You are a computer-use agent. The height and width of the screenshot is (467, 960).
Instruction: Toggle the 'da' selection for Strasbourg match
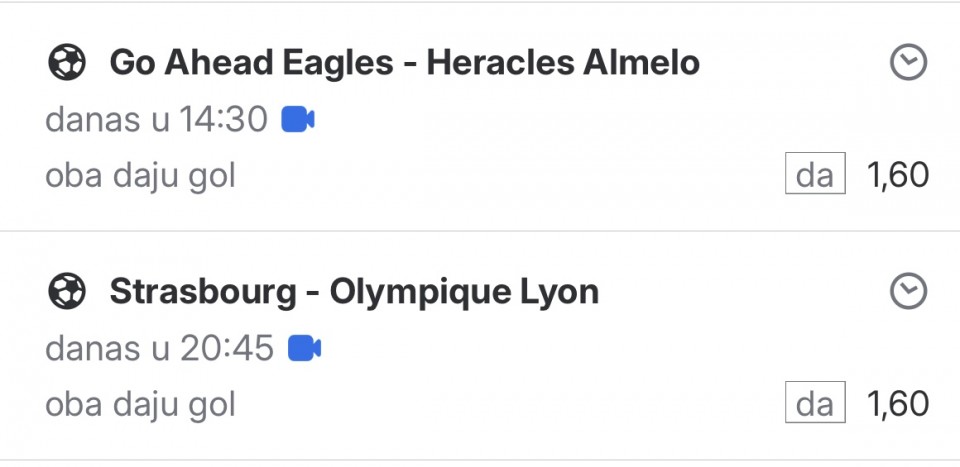(x=815, y=404)
